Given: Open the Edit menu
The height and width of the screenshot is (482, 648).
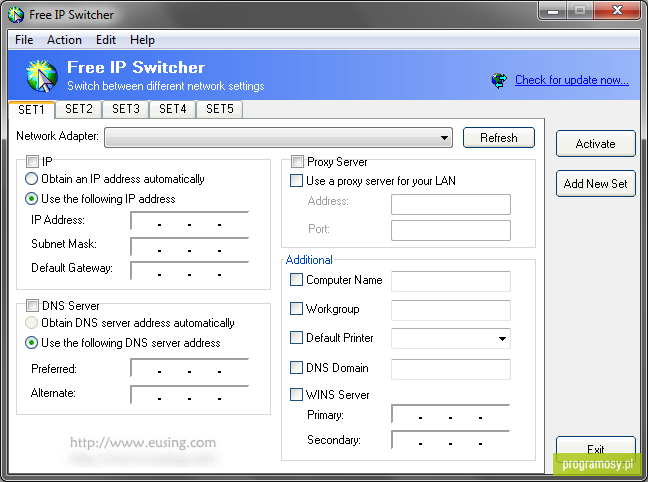Looking at the screenshot, I should 106,40.
